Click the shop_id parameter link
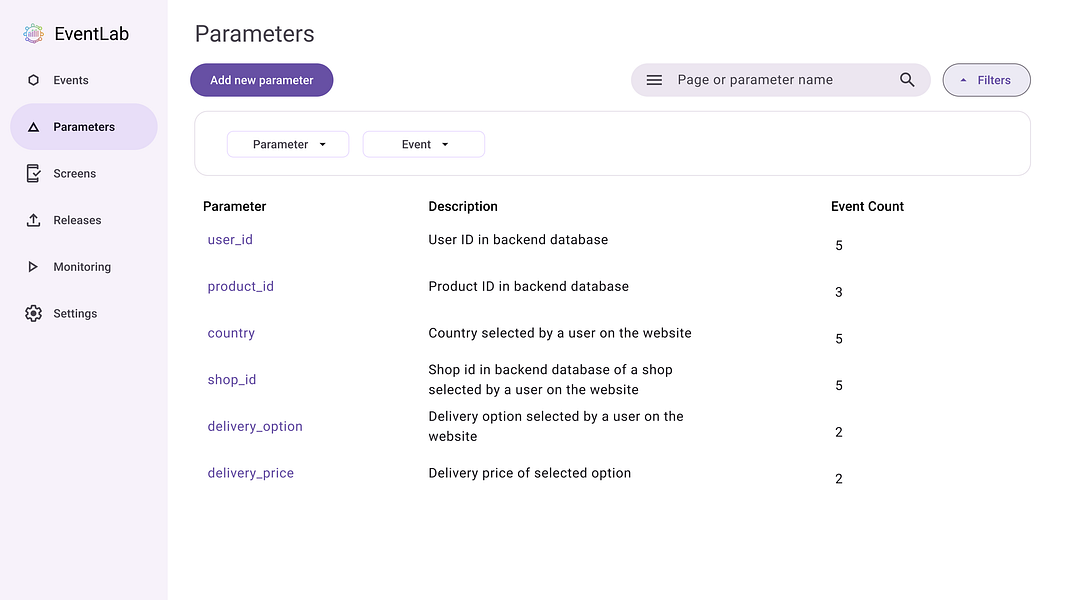This screenshot has height=600, width=1067. pyautogui.click(x=232, y=380)
